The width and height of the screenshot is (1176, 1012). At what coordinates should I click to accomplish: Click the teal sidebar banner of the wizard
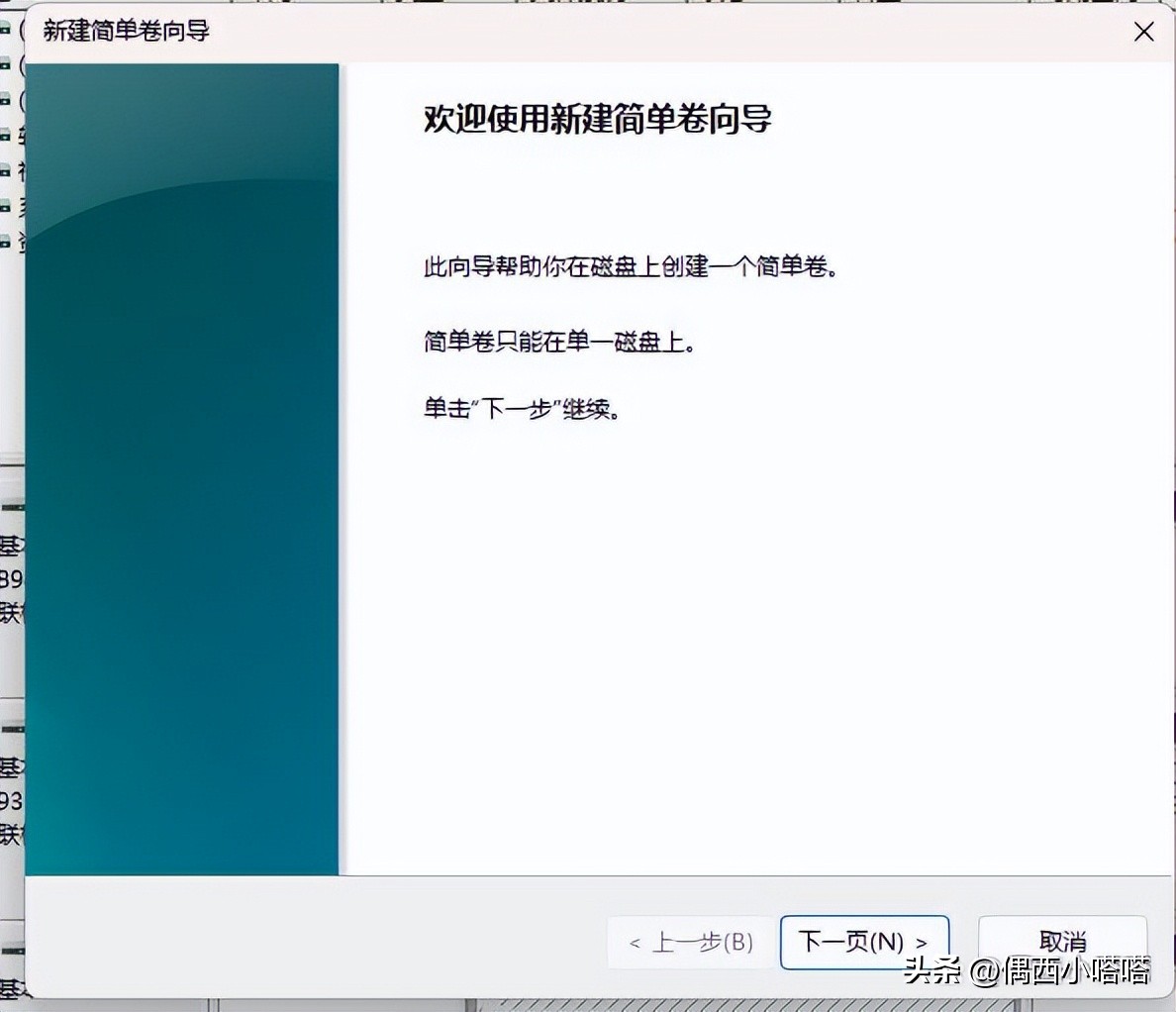point(183,465)
